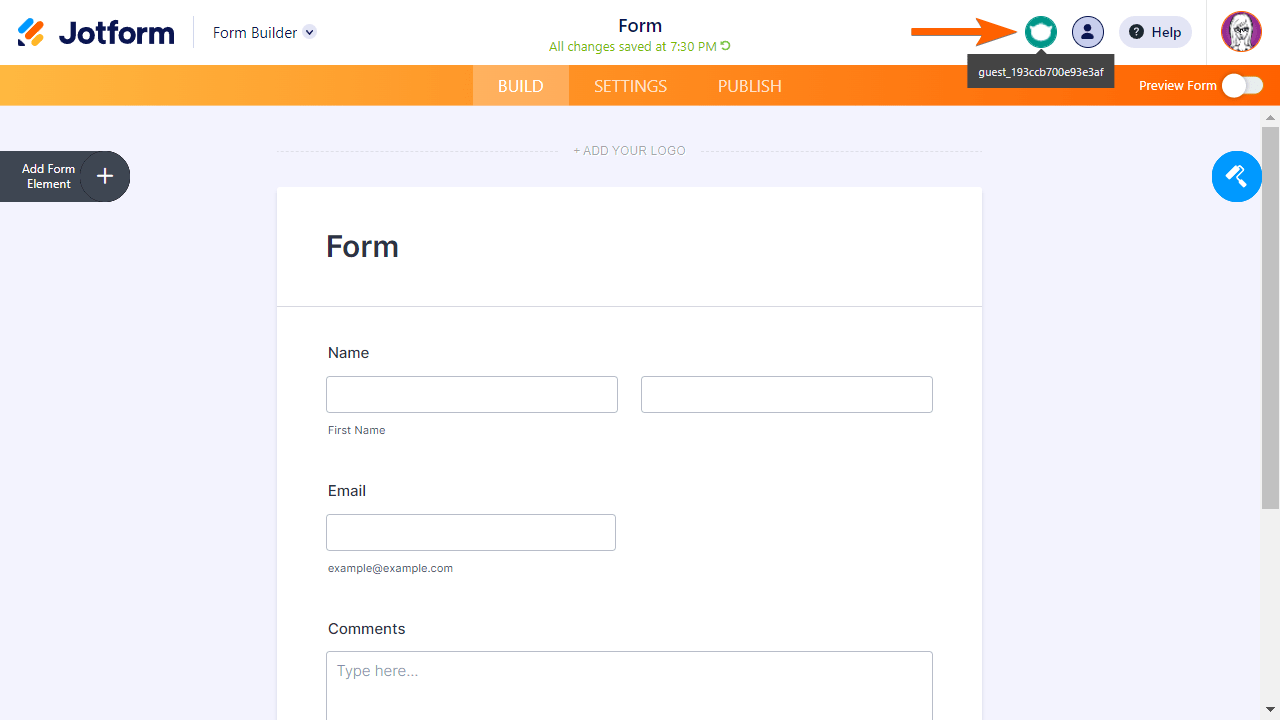1280x720 pixels.
Task: Open the Form Builder dropdown
Action: [310, 32]
